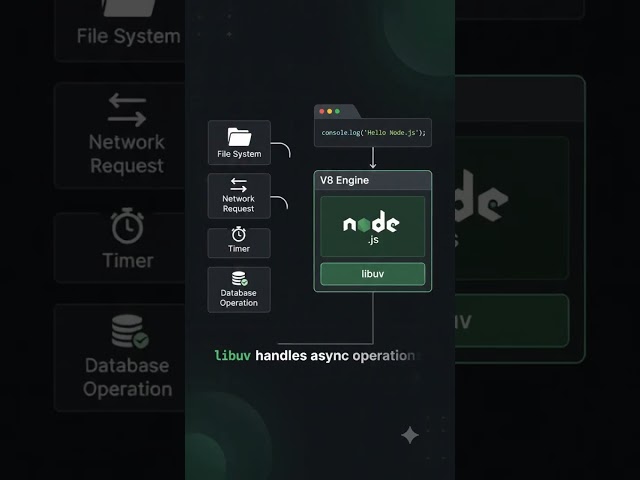
Task: Click the small 'Network Request' label in center diagram
Action: 238,204
